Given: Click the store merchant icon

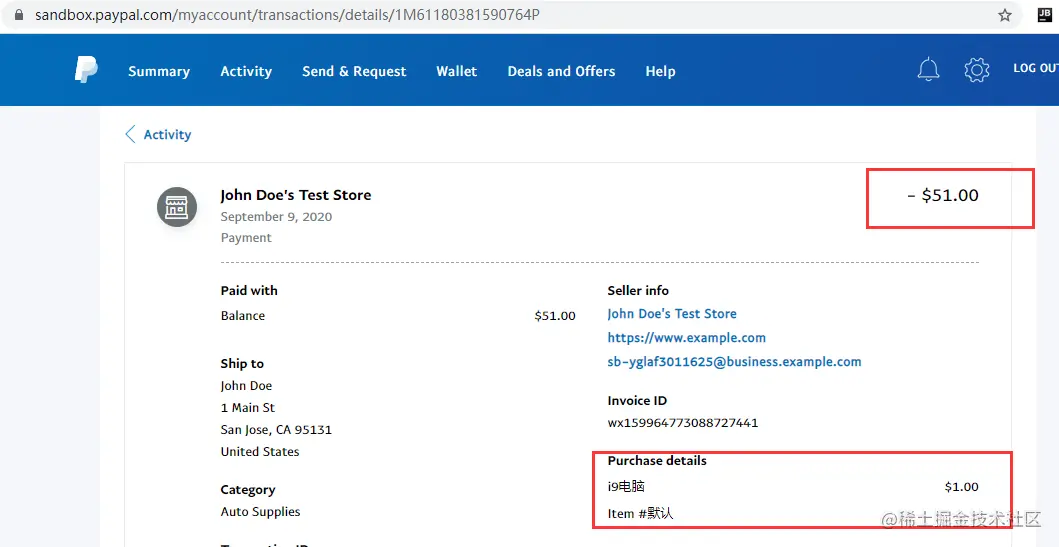Looking at the screenshot, I should [176, 207].
